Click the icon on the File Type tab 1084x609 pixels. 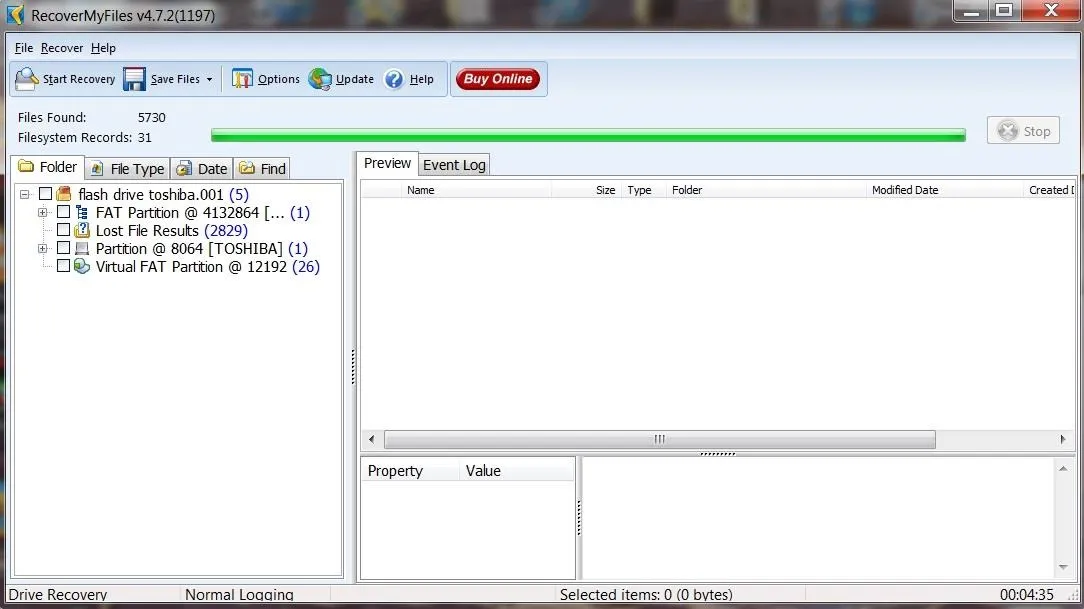pos(97,169)
